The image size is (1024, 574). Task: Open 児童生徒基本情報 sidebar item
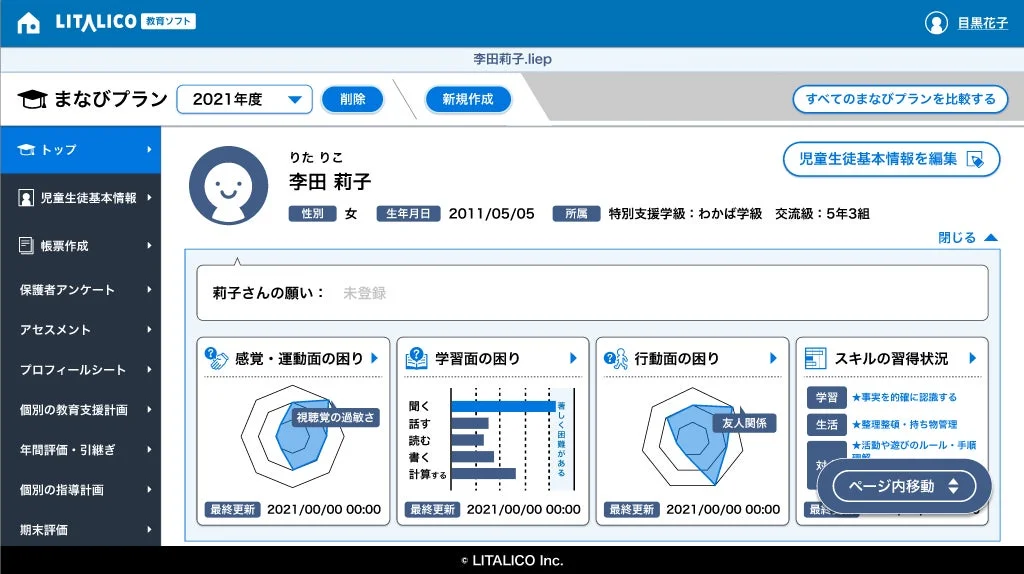(80, 198)
